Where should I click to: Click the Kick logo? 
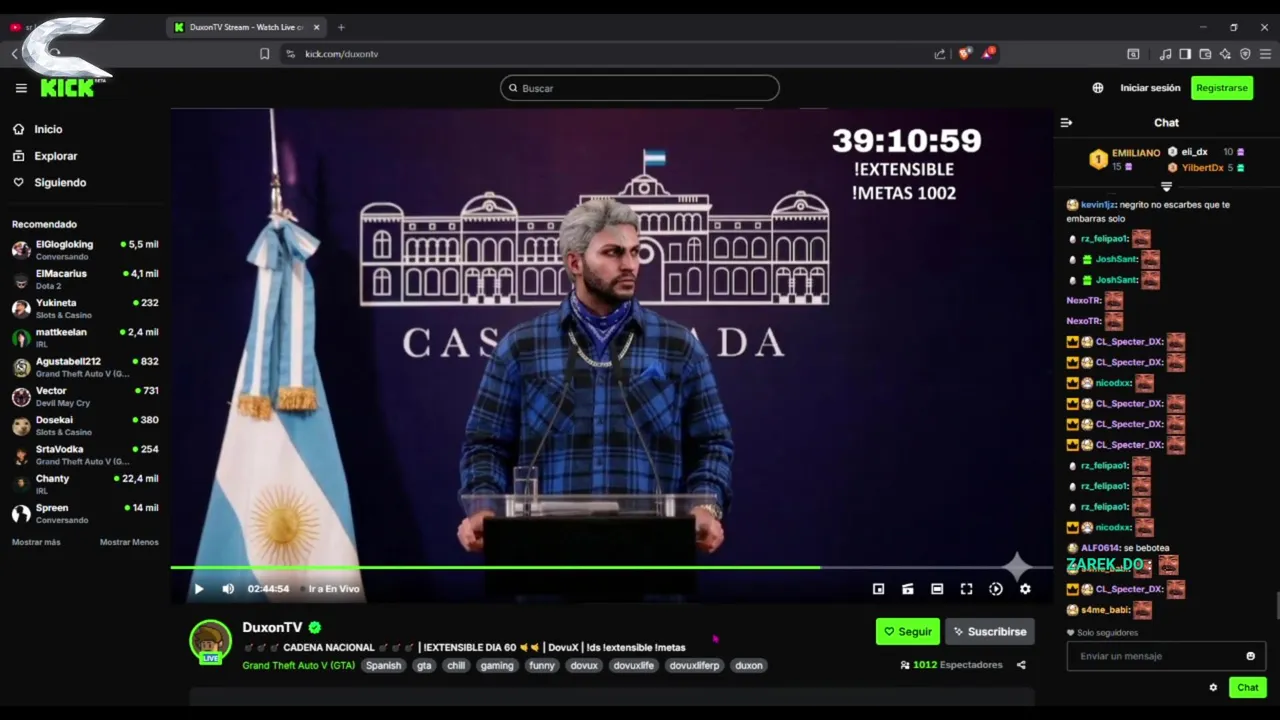click(x=68, y=88)
